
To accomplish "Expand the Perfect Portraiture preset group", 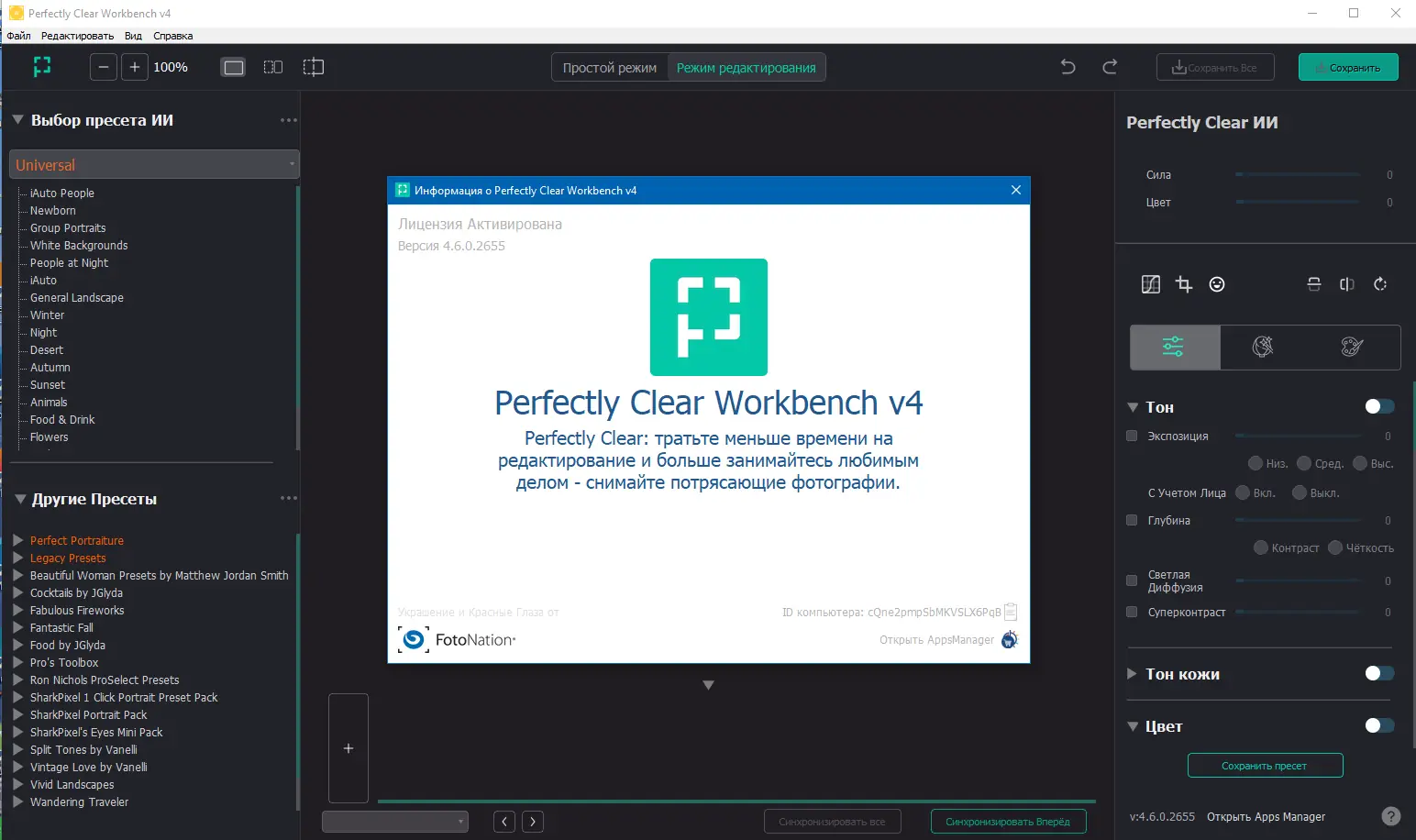I will 18,540.
